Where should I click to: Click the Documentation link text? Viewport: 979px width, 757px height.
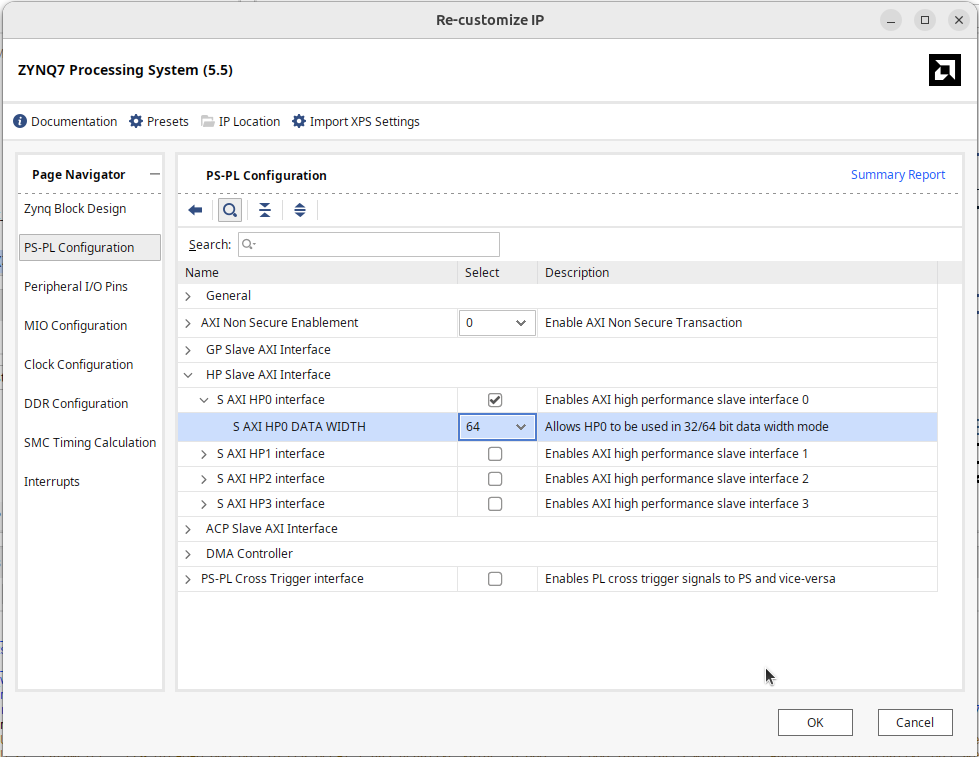74,121
